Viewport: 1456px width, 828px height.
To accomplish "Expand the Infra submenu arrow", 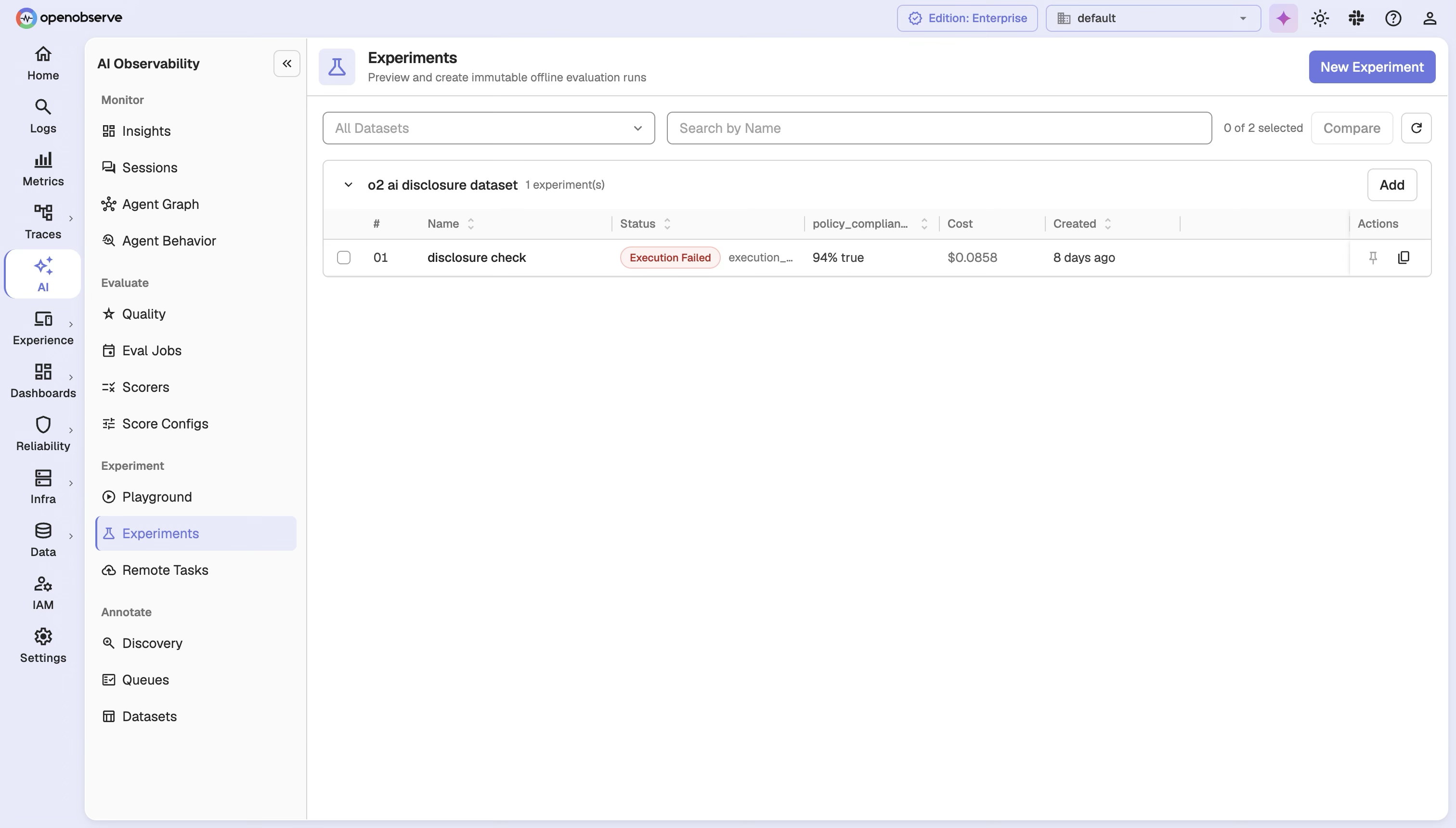I will click(x=71, y=483).
